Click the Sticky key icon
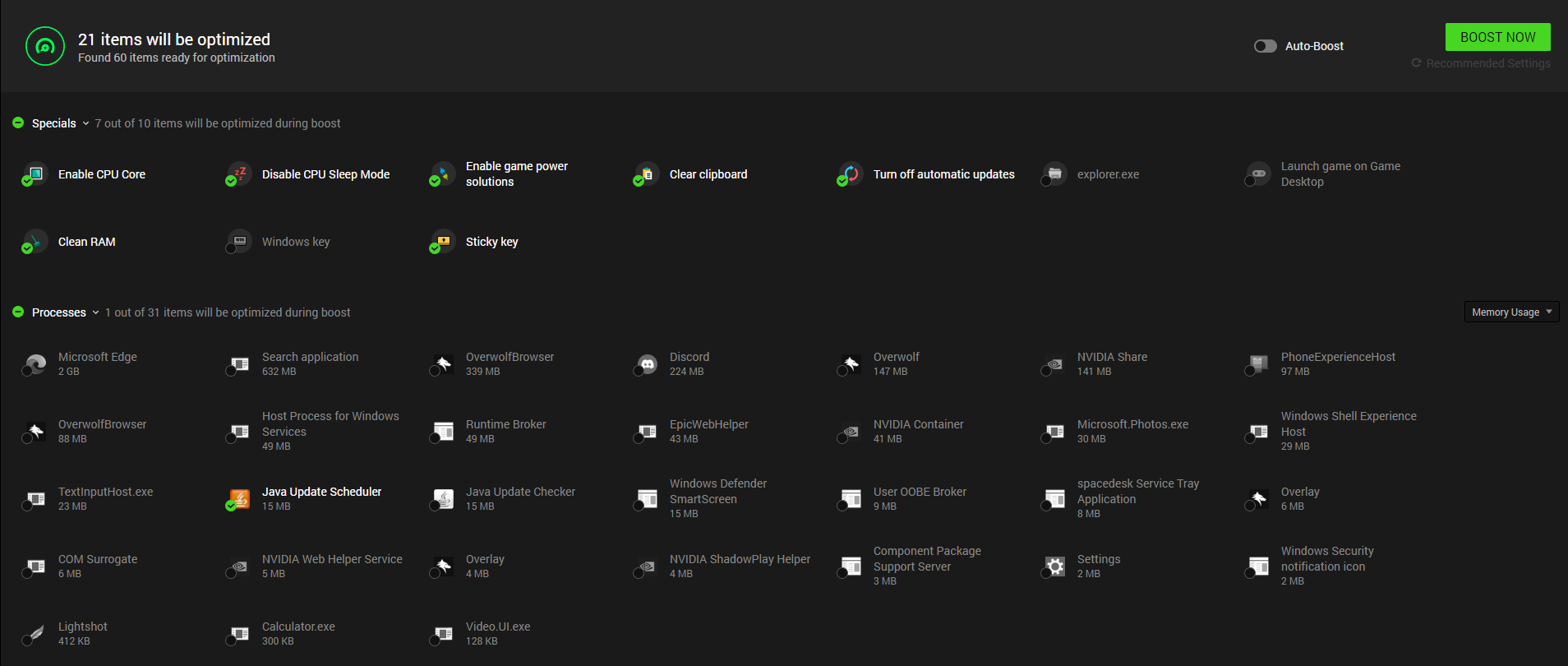Image resolution: width=1568 pixels, height=666 pixels. [x=442, y=242]
